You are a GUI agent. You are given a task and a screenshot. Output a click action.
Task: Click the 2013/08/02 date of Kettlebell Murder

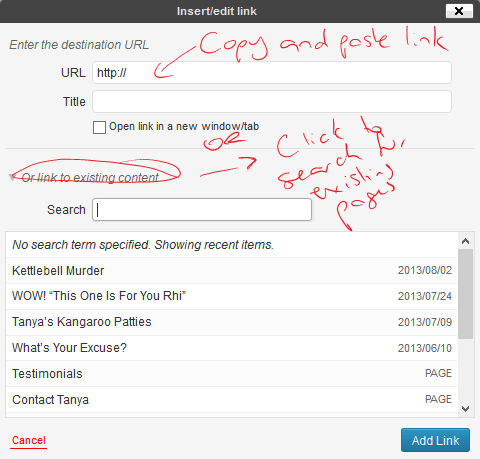click(425, 270)
